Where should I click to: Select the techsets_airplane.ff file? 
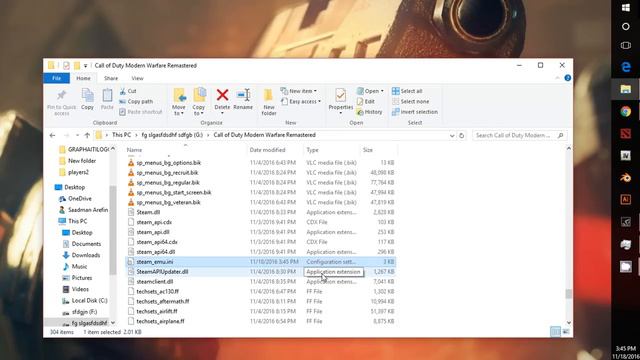(160, 321)
